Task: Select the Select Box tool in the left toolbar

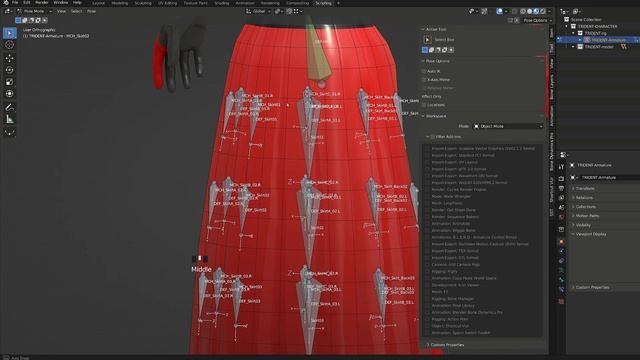Action: click(x=10, y=33)
